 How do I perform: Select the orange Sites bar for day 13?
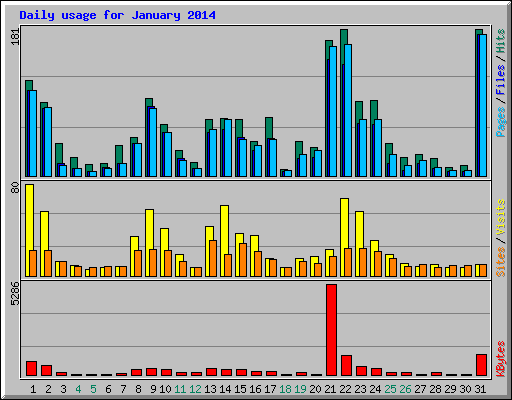point(213,258)
